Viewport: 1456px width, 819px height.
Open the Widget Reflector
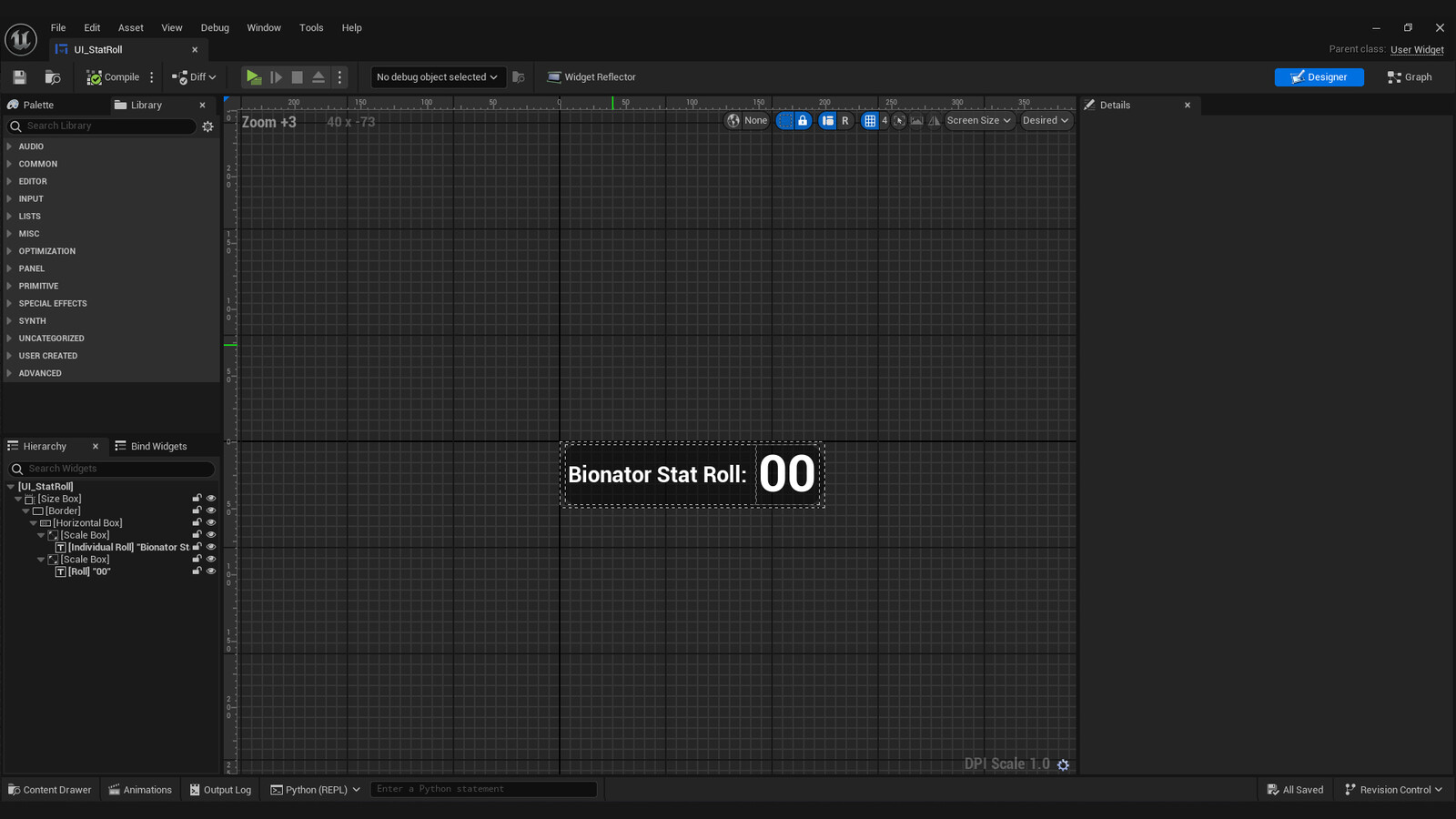[x=591, y=77]
